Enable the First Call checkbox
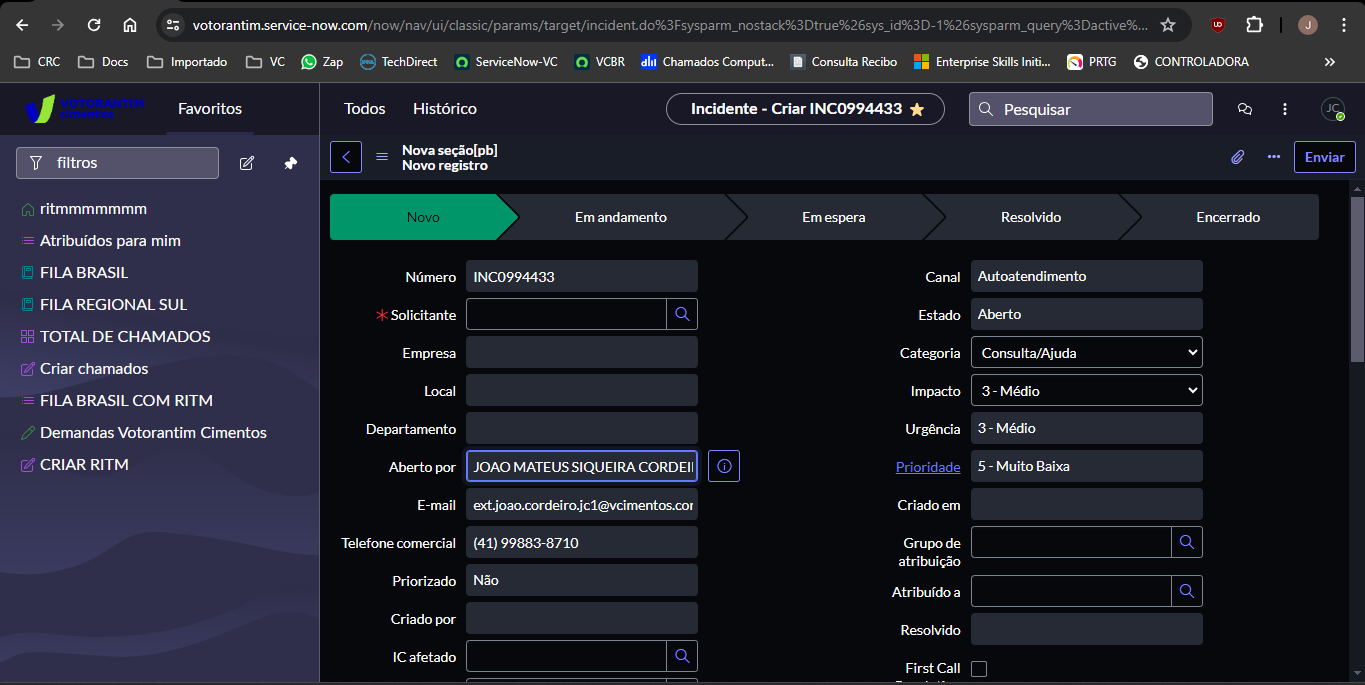The height and width of the screenshot is (685, 1365). (978, 668)
